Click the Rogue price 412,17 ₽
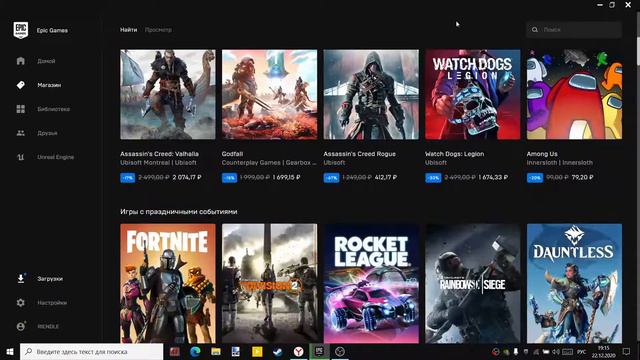The height and width of the screenshot is (360, 640). point(386,178)
